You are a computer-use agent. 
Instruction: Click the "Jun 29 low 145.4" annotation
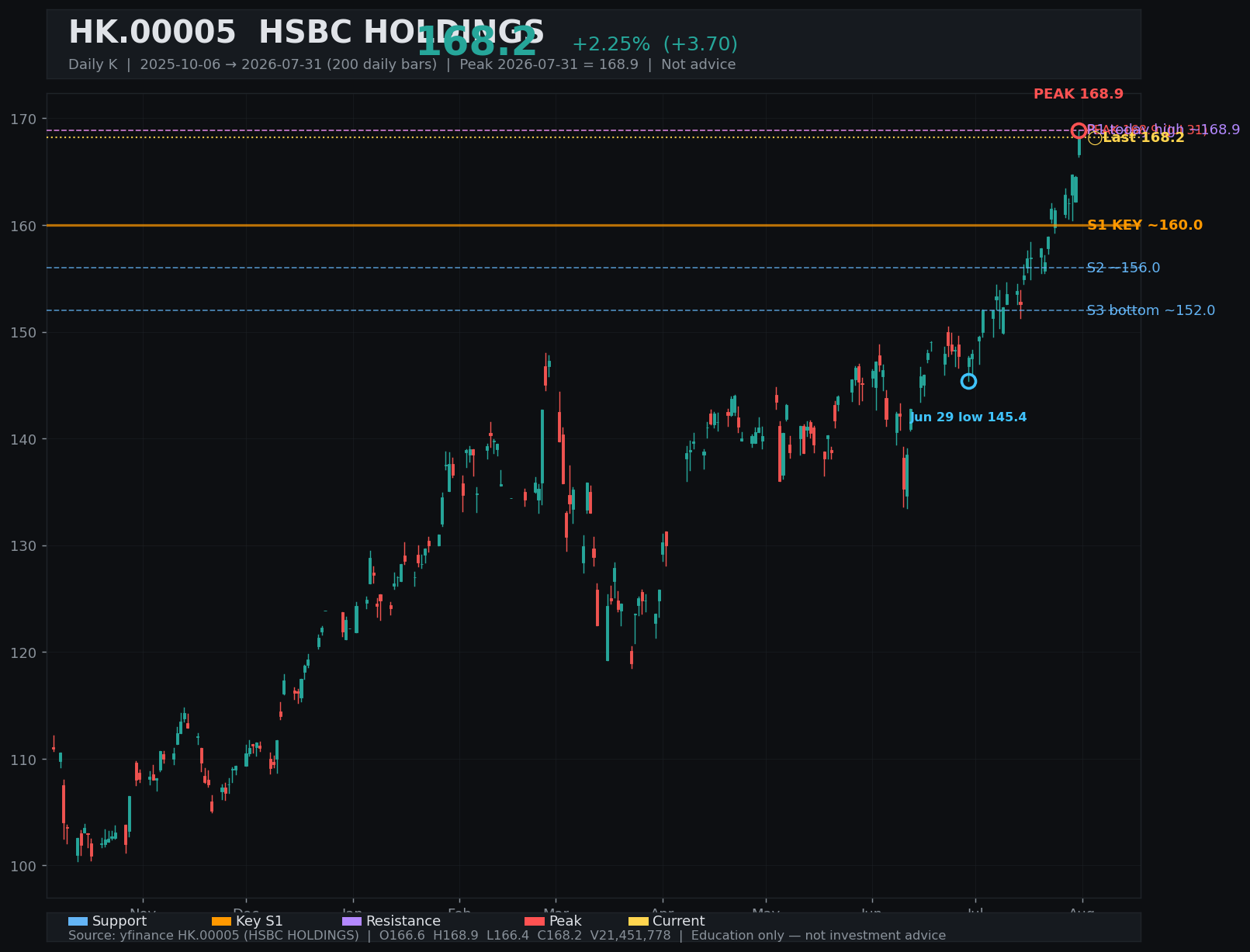click(x=968, y=417)
